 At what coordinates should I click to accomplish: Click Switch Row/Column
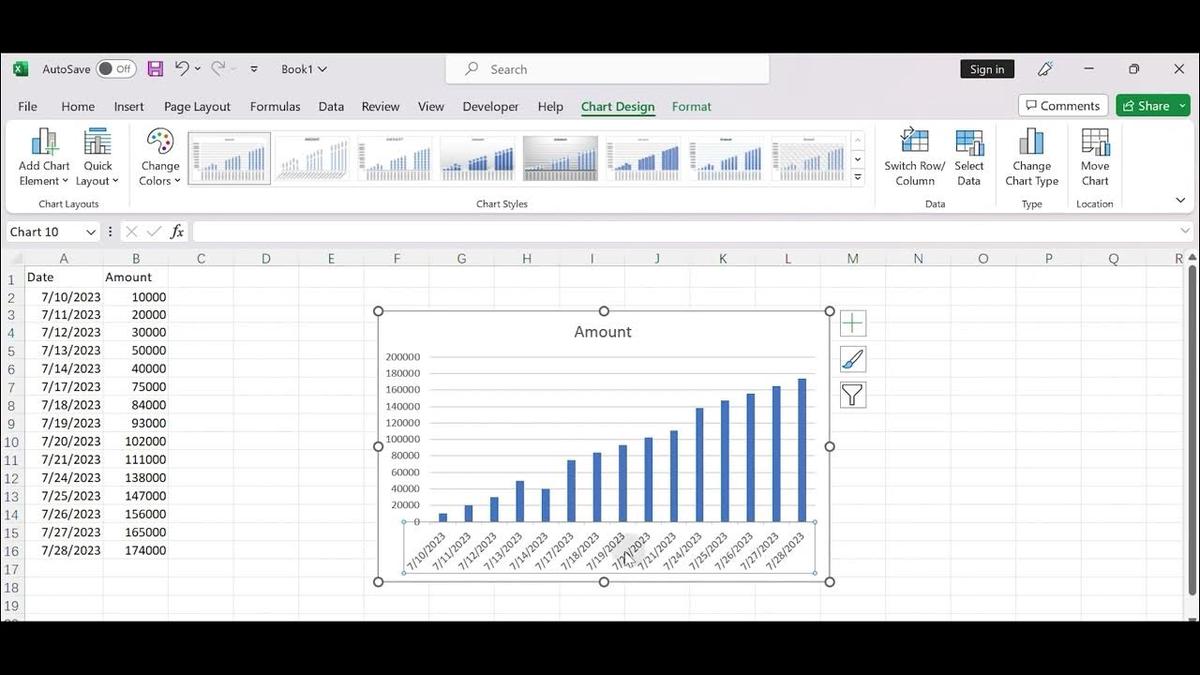[914, 155]
